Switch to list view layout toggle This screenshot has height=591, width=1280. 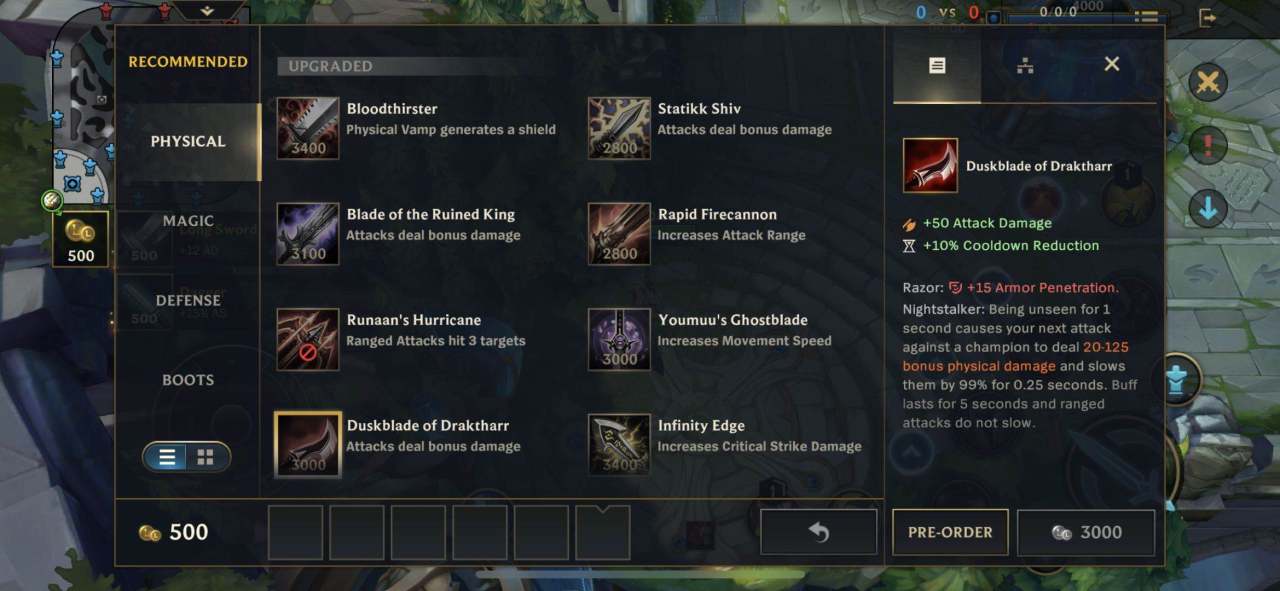click(x=168, y=457)
